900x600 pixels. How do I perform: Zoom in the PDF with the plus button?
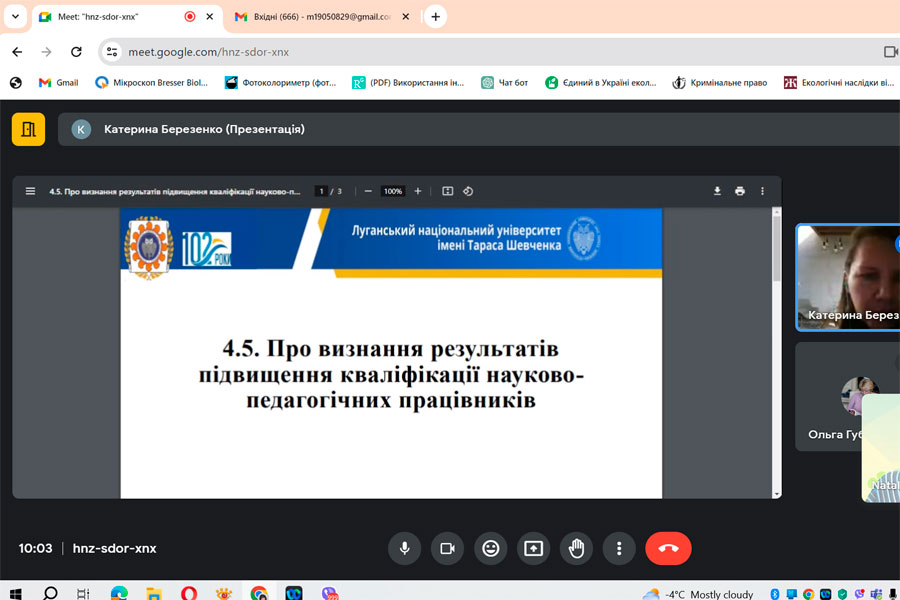click(418, 191)
